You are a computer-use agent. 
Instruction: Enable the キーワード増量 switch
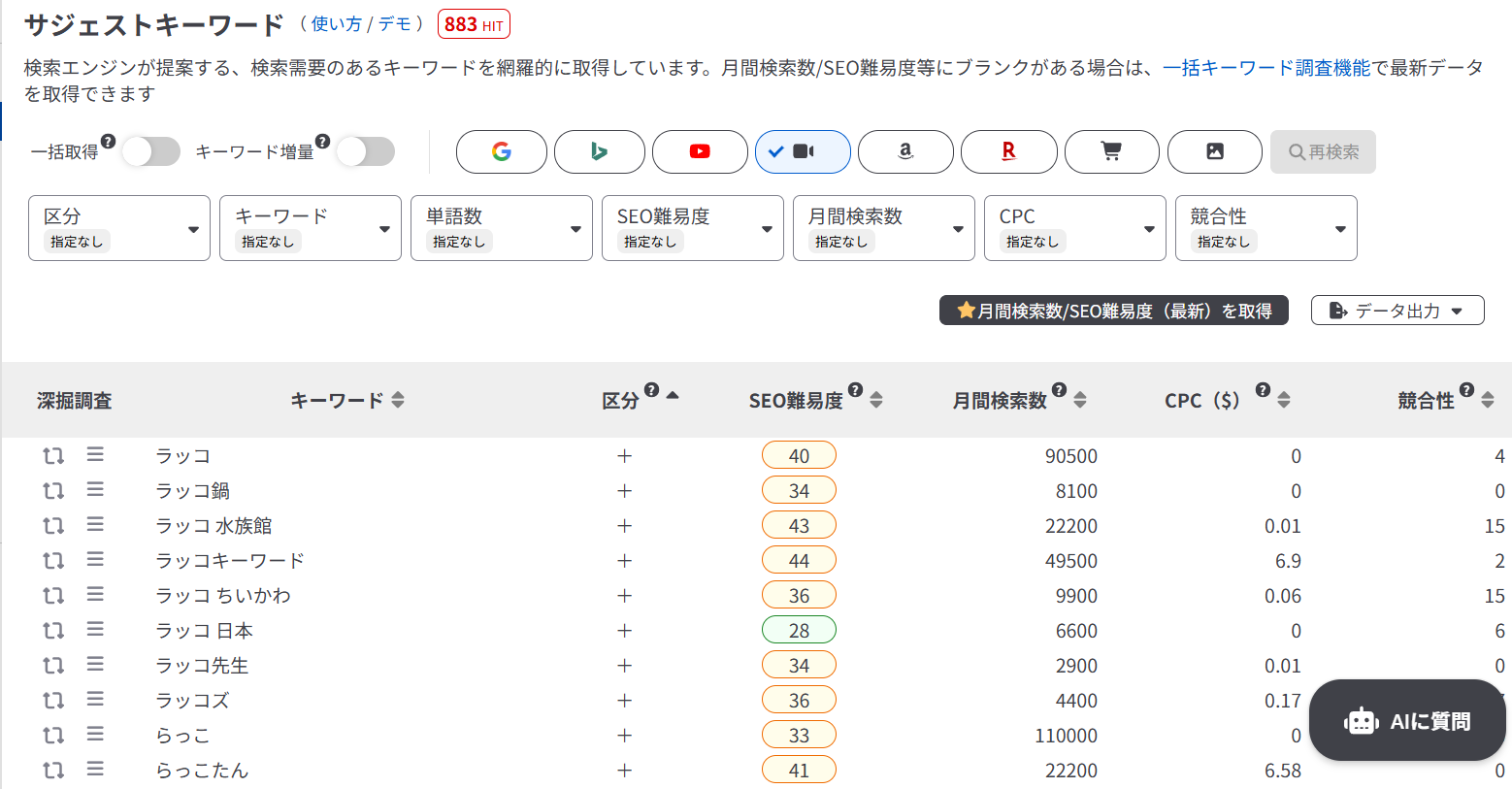[x=366, y=151]
